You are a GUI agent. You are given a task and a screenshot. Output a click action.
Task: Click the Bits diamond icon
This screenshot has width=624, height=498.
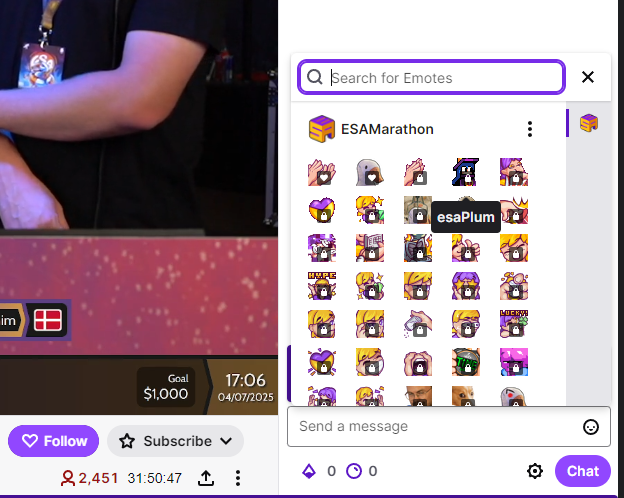(309, 471)
